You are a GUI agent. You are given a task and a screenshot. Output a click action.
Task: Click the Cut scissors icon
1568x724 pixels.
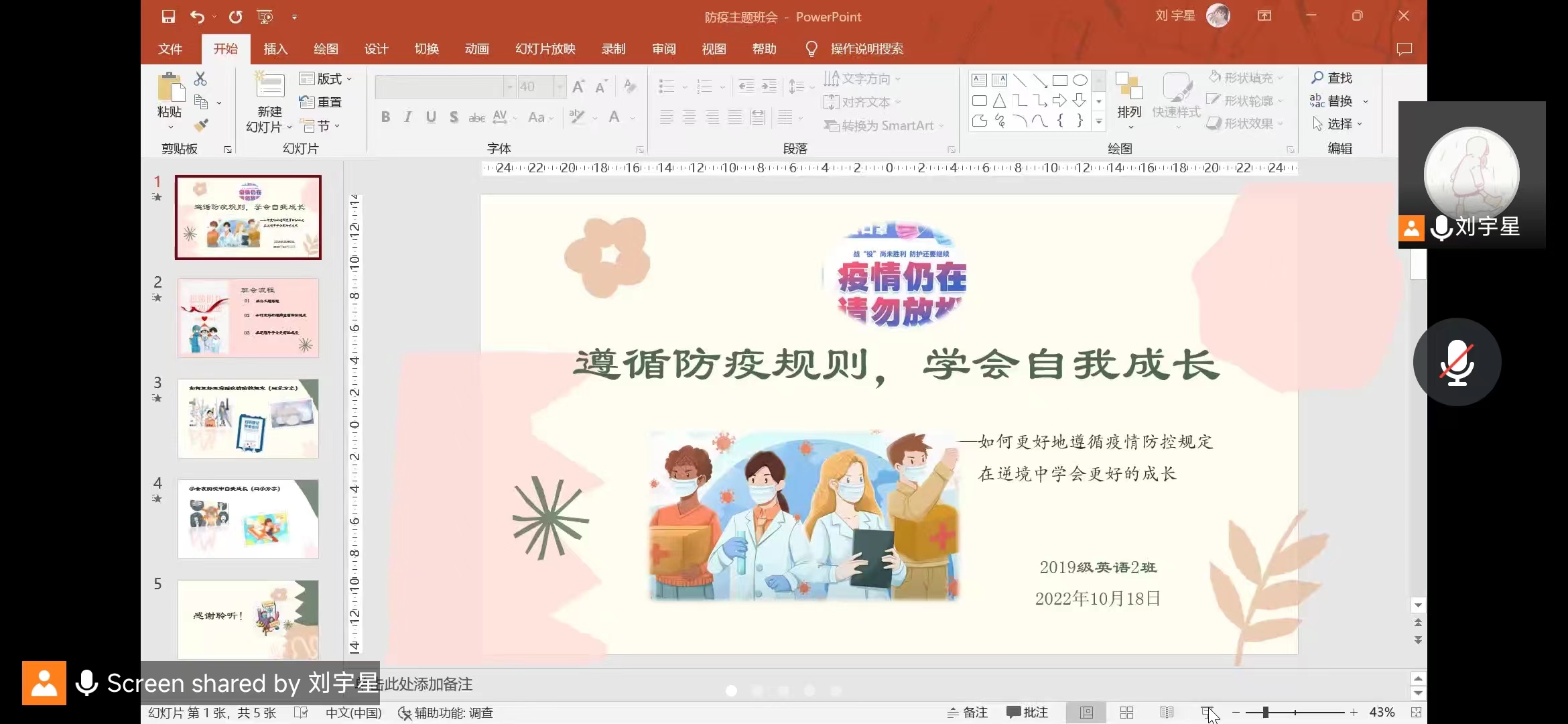coord(200,78)
